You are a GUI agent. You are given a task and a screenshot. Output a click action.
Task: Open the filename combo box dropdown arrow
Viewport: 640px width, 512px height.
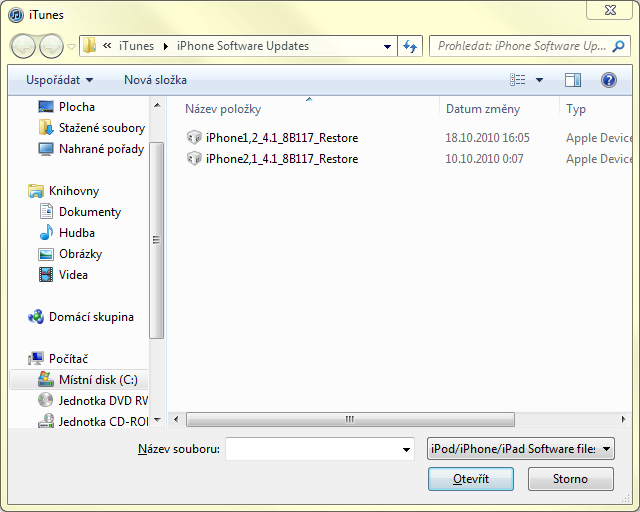click(x=406, y=450)
